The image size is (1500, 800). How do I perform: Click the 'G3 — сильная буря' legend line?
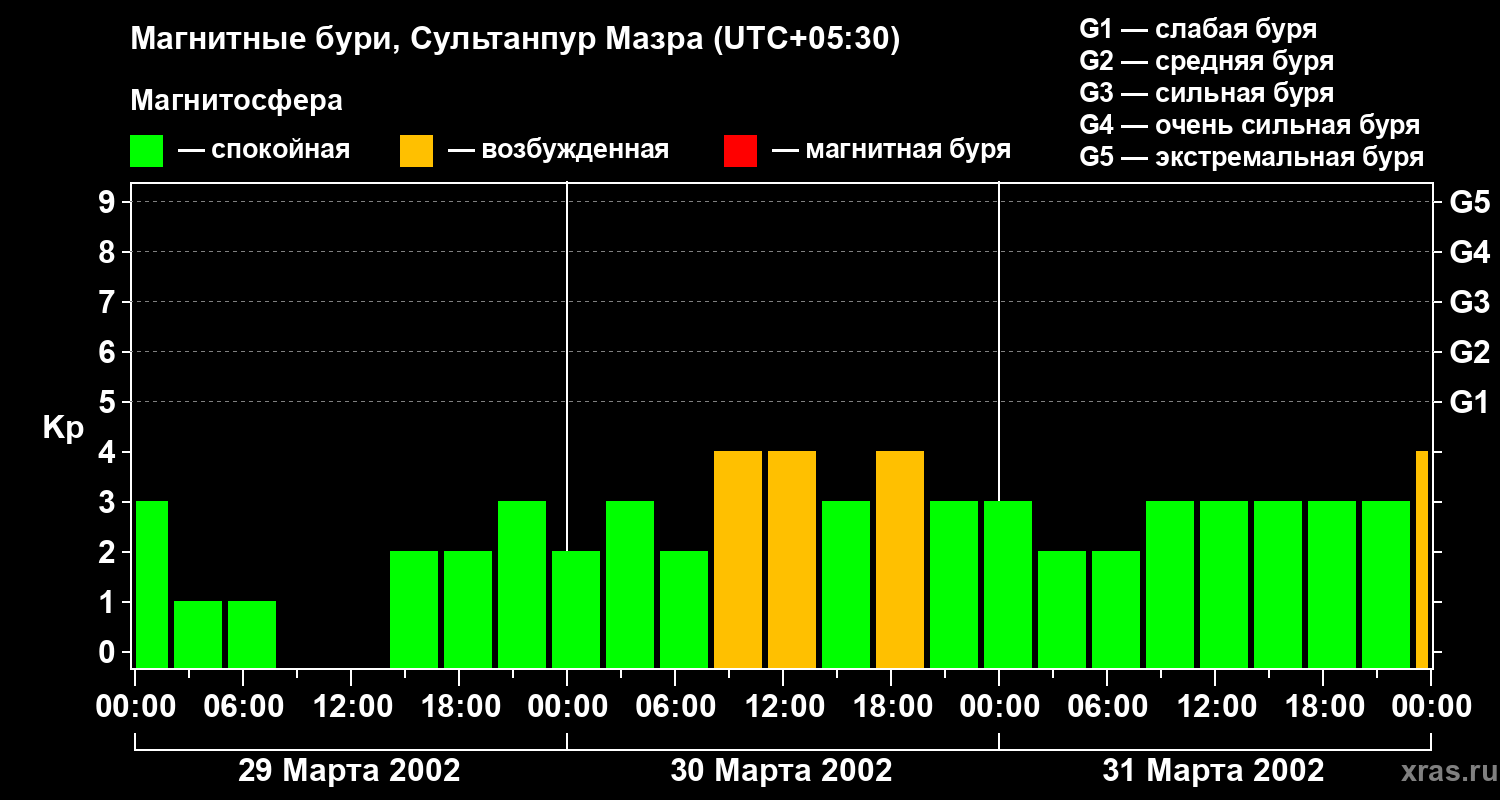tap(1207, 93)
